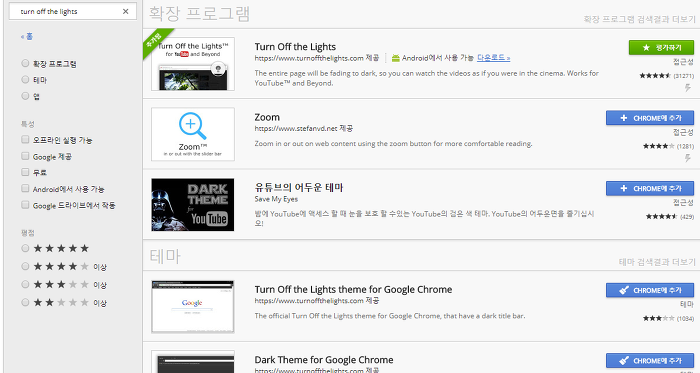The height and width of the screenshot is (373, 700).
Task: Click the Android 다운로드 link
Action: 493,58
